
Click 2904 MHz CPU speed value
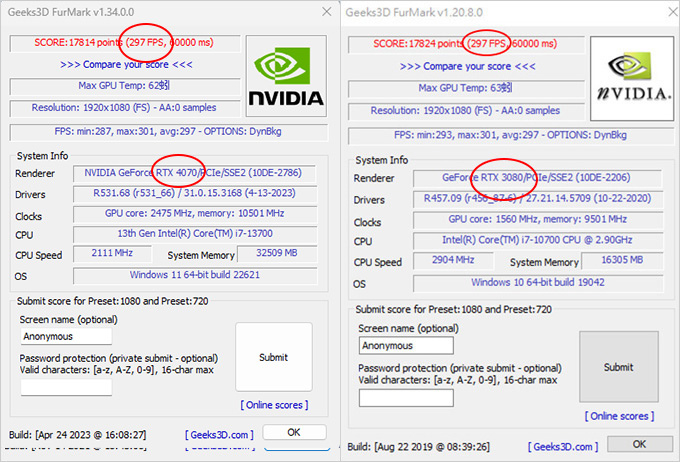pos(453,260)
